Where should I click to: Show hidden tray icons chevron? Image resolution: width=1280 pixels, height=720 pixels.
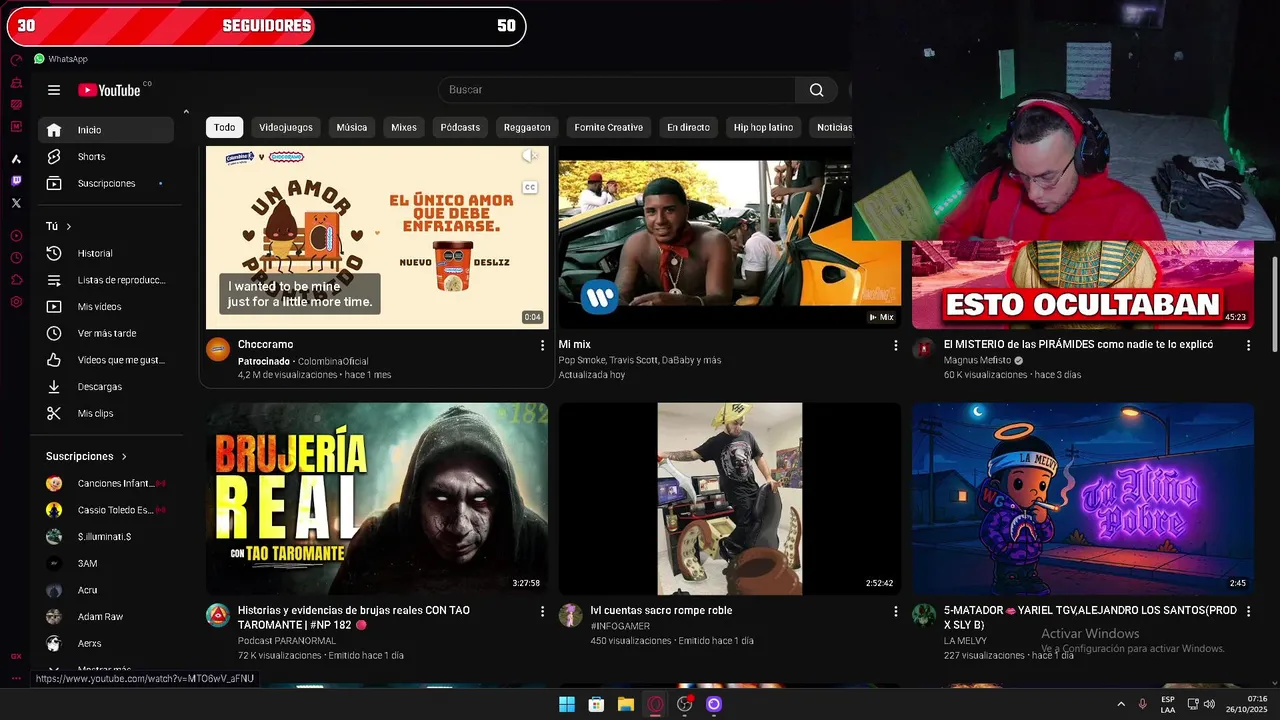pyautogui.click(x=1121, y=705)
